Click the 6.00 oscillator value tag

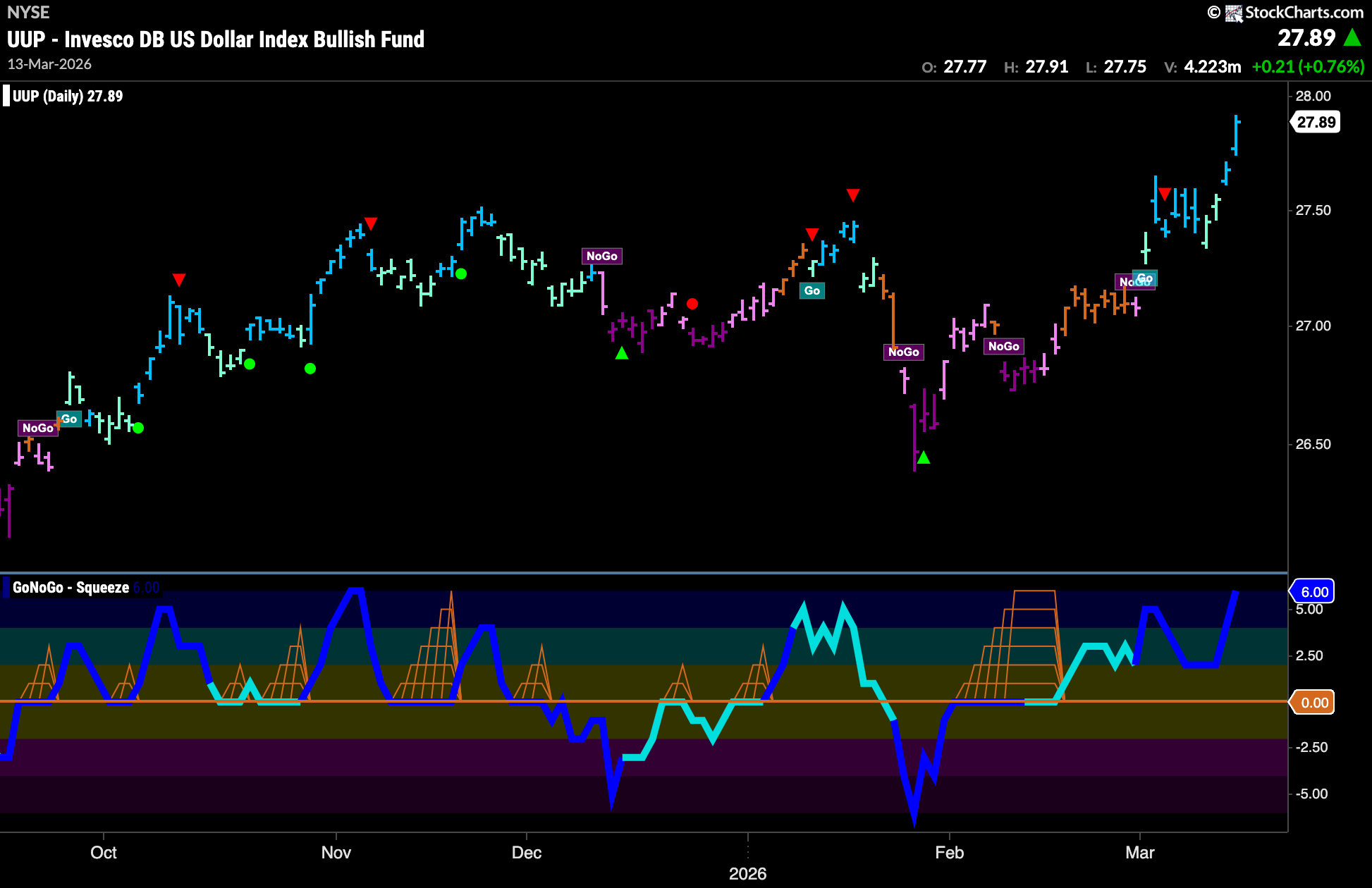[1313, 591]
